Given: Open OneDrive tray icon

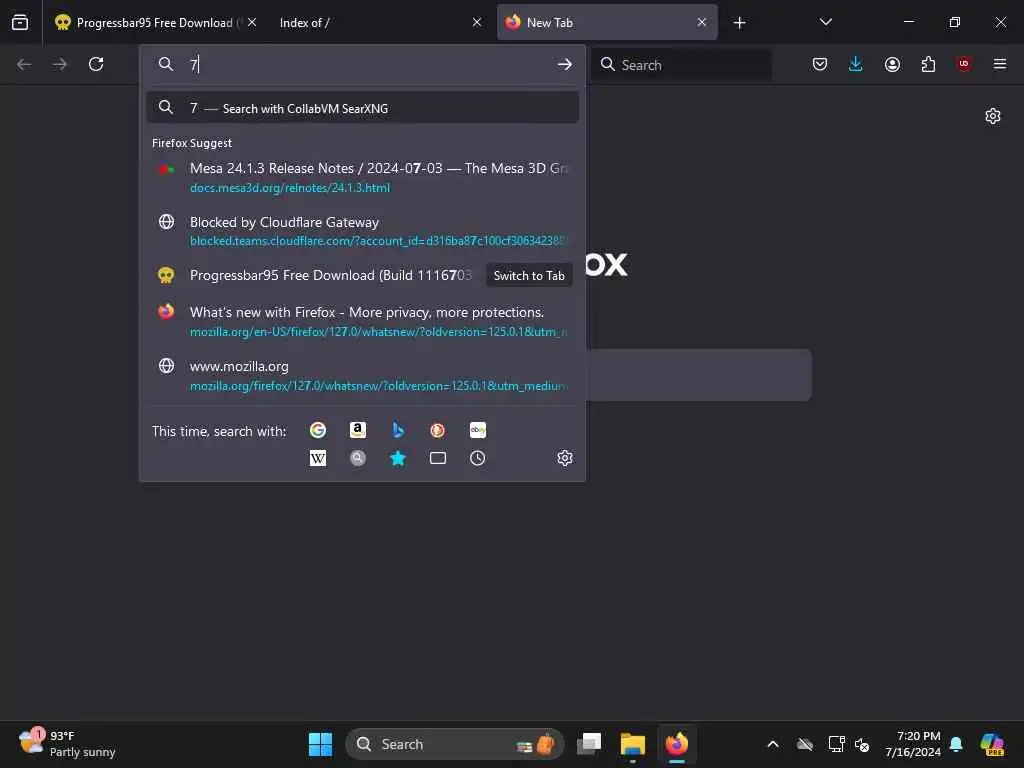Looking at the screenshot, I should pos(805,744).
